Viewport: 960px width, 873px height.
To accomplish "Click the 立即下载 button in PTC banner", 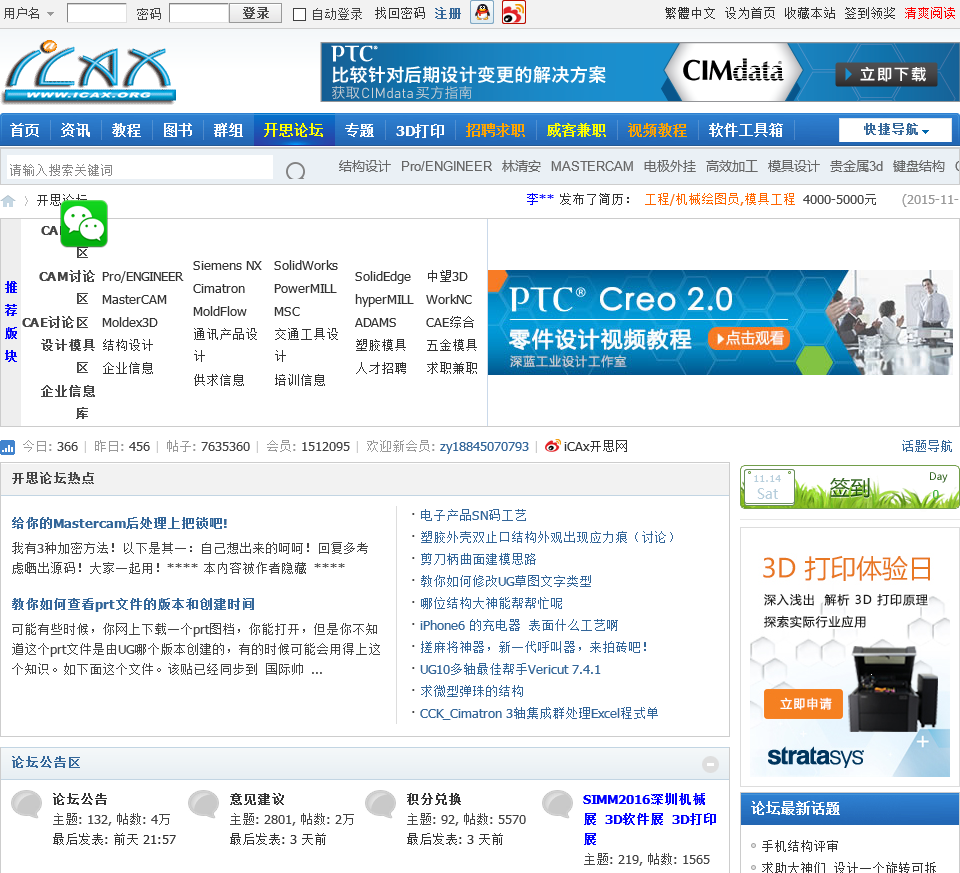I will tap(886, 75).
